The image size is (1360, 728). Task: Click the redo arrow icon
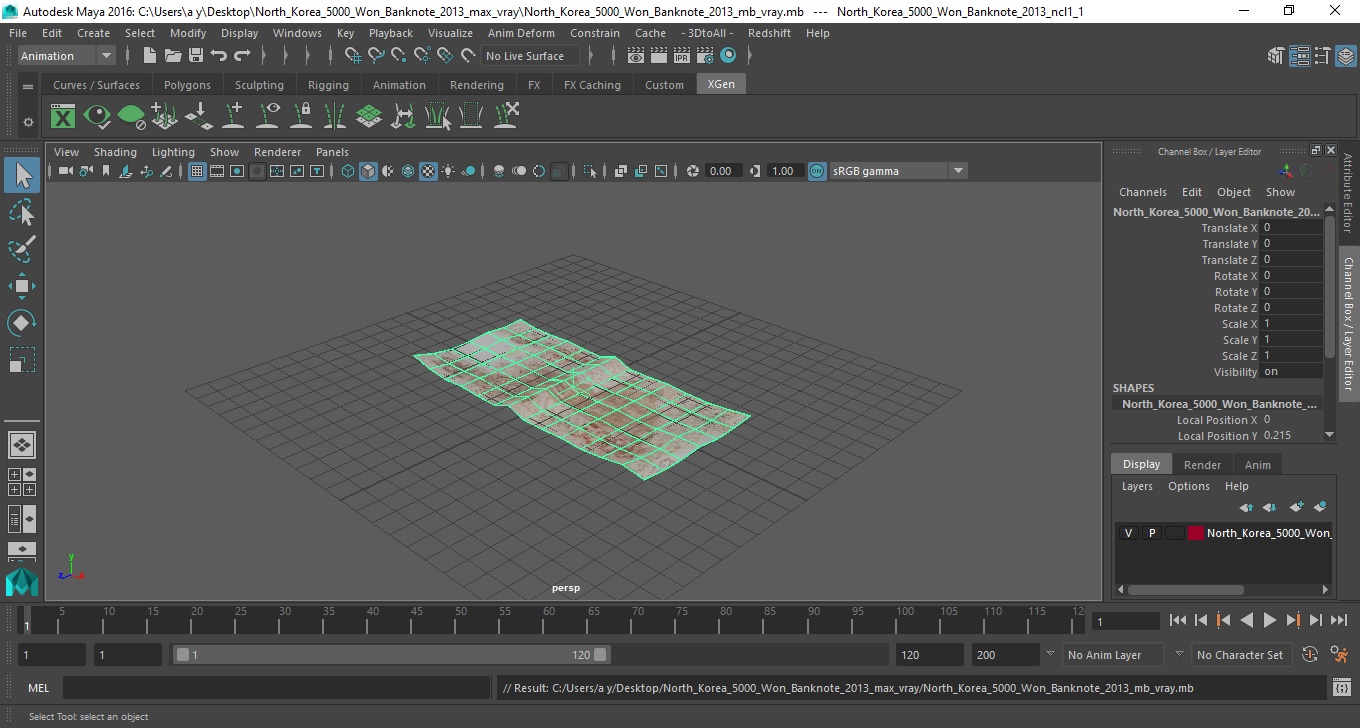click(242, 56)
